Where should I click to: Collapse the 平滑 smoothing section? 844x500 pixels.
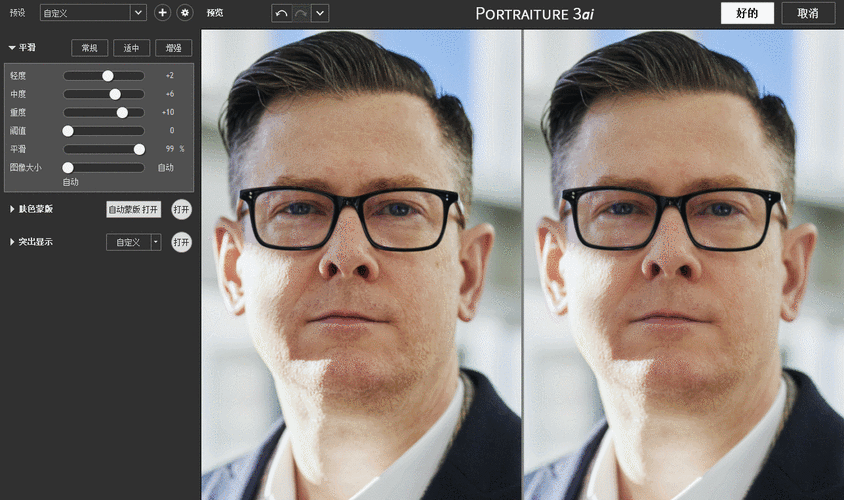(x=12, y=47)
